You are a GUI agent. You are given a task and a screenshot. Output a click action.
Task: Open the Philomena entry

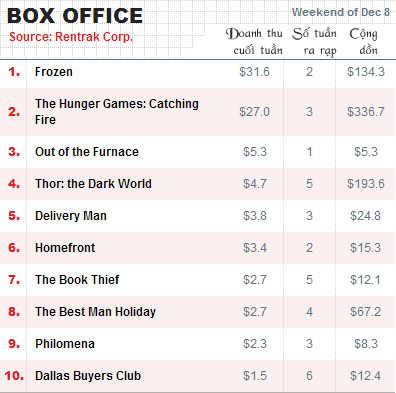(65, 344)
